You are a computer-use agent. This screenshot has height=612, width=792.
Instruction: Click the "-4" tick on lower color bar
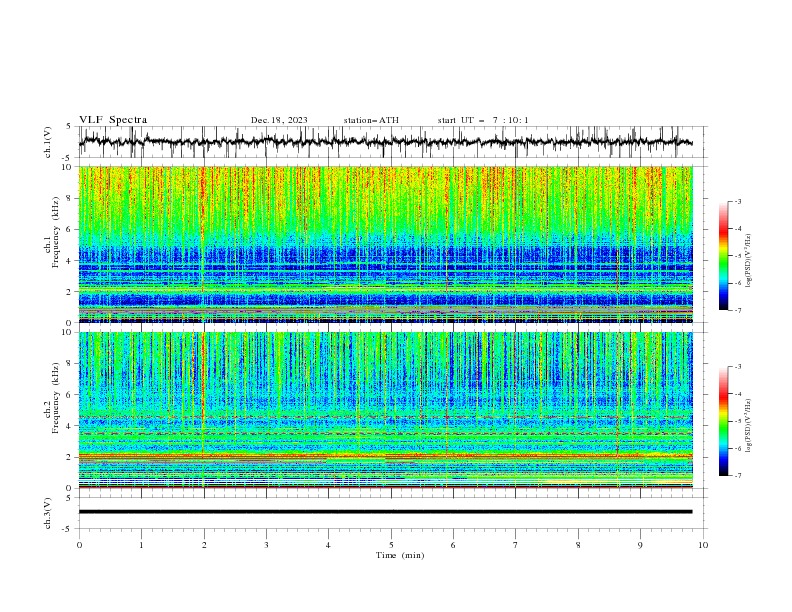(x=737, y=394)
